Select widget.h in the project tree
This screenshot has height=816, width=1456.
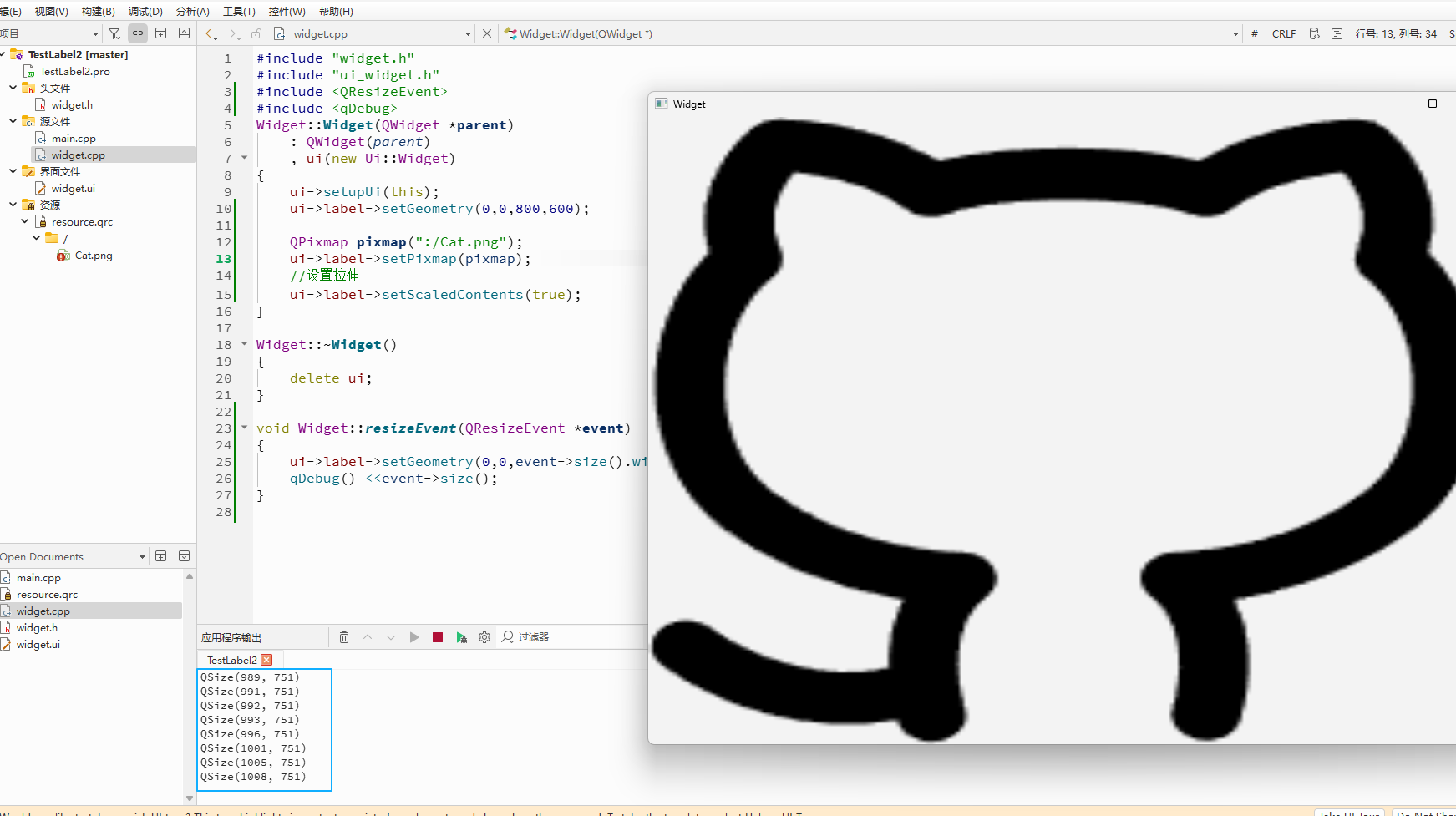click(x=72, y=105)
